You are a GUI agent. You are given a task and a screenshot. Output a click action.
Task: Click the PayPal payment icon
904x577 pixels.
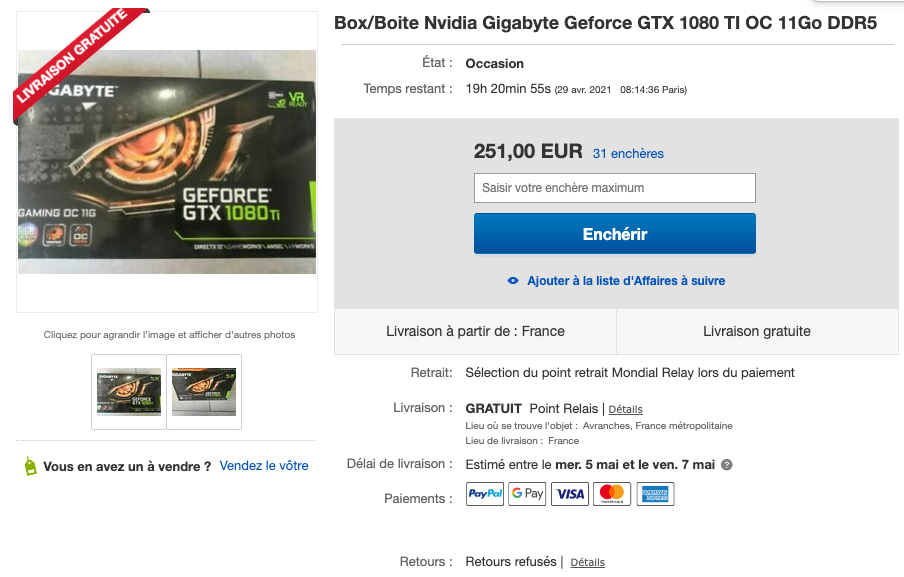coord(485,494)
